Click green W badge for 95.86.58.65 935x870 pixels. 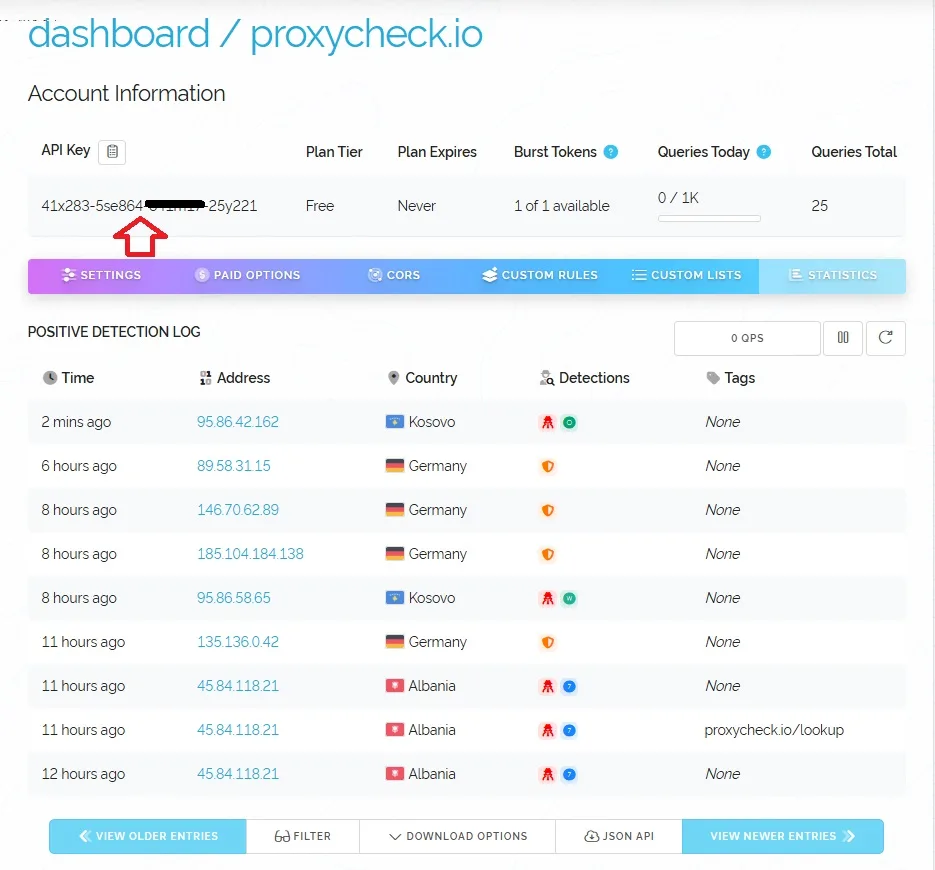click(569, 599)
